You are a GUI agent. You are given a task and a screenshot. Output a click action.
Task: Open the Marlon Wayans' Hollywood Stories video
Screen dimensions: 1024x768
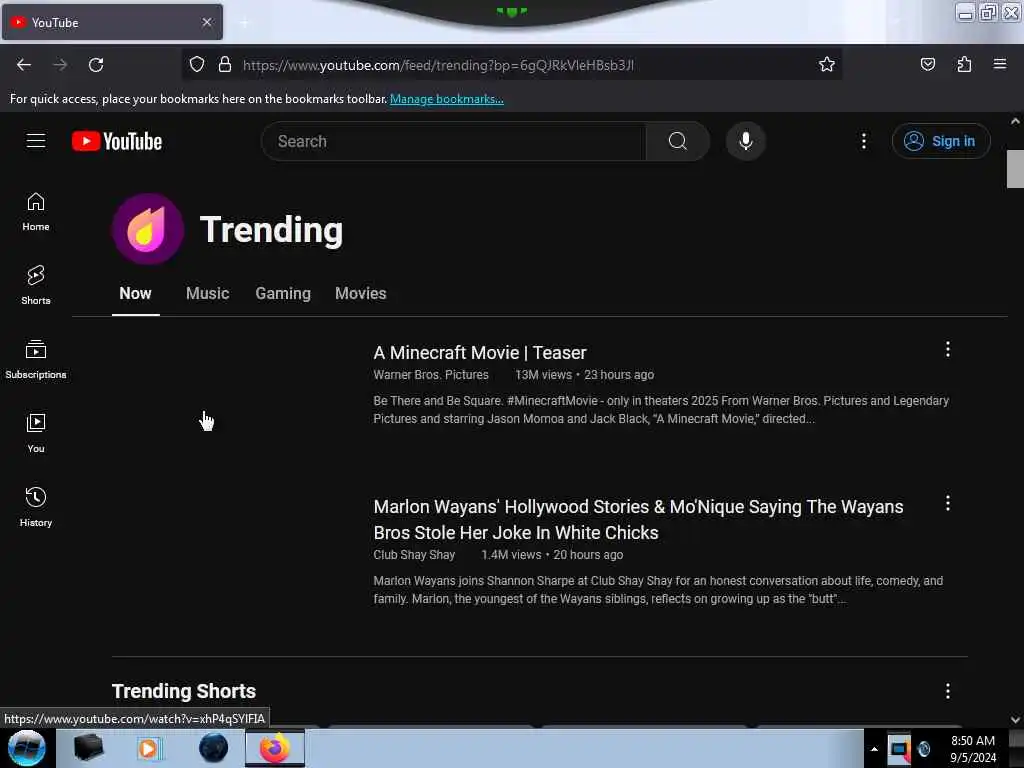pos(639,520)
